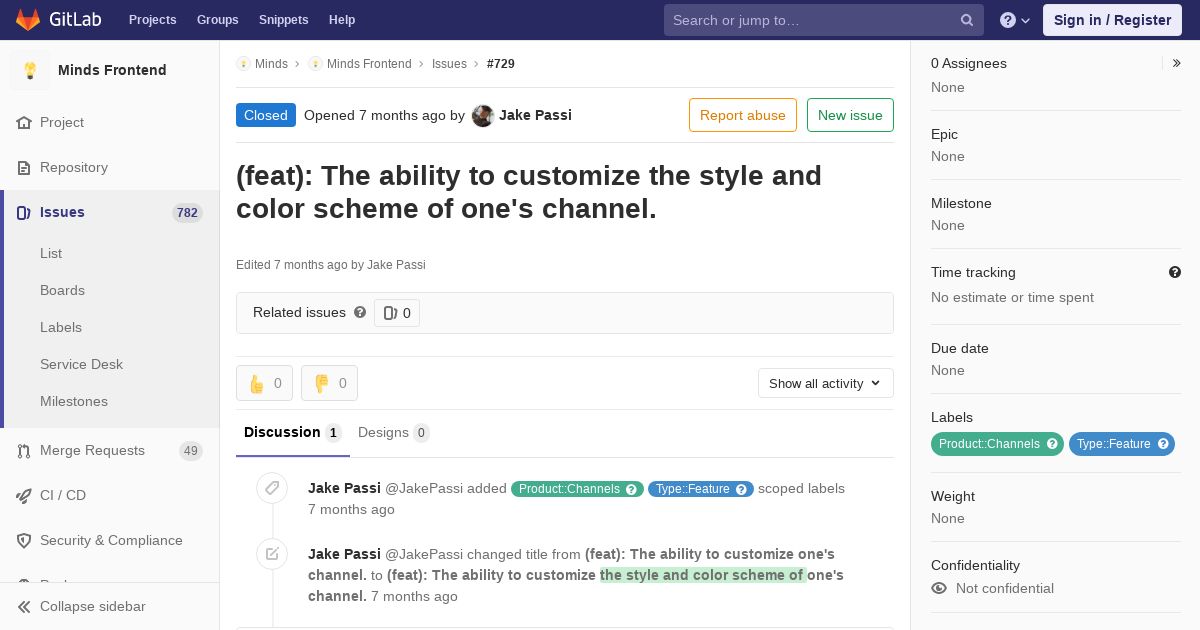This screenshot has width=1200, height=630.
Task: Click 'Edited 7 months ago by Jake Passi' text
Action: point(331,265)
